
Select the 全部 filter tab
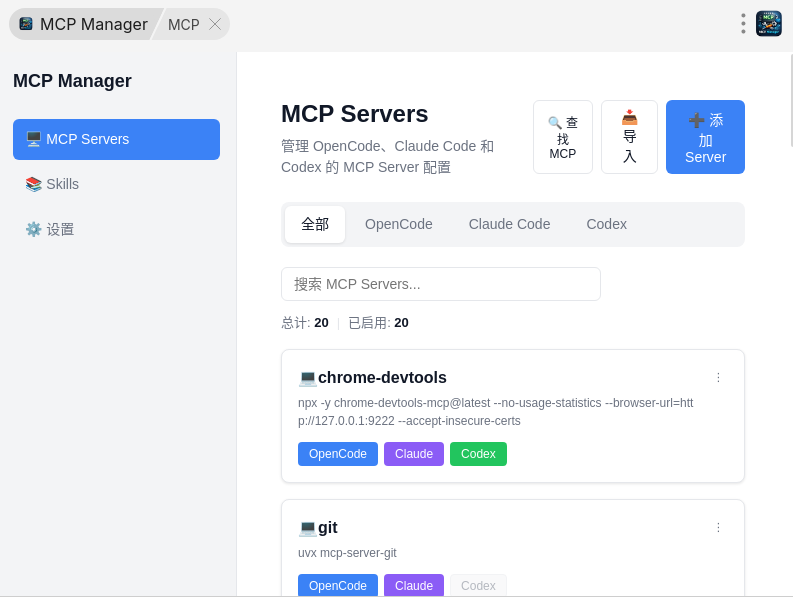click(x=315, y=224)
